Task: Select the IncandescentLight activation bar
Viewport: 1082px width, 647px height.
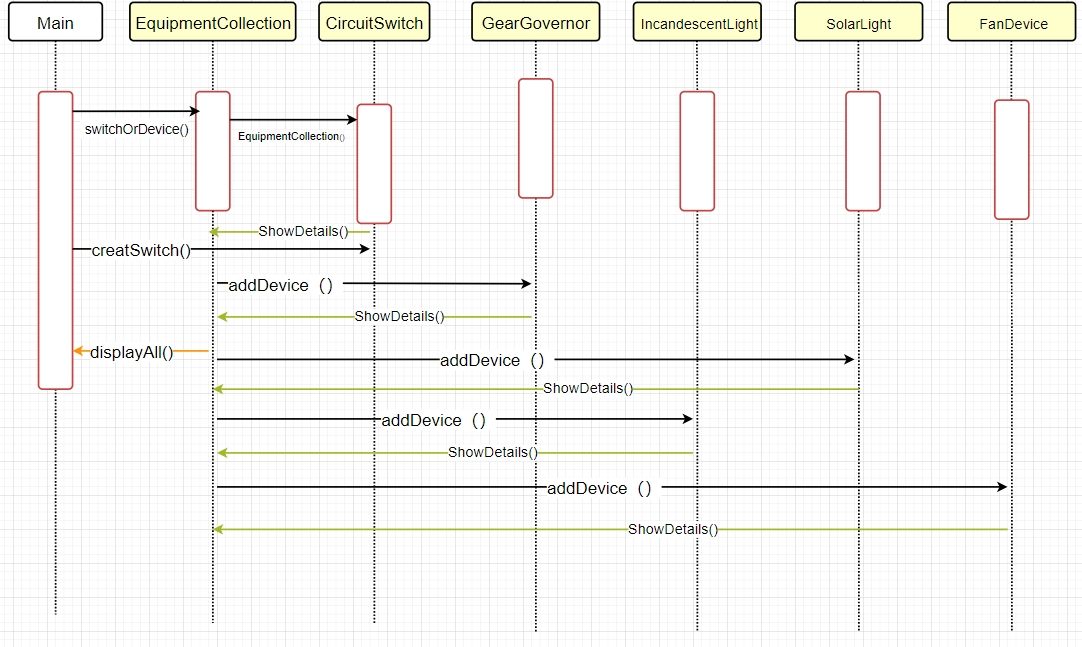Action: point(697,150)
